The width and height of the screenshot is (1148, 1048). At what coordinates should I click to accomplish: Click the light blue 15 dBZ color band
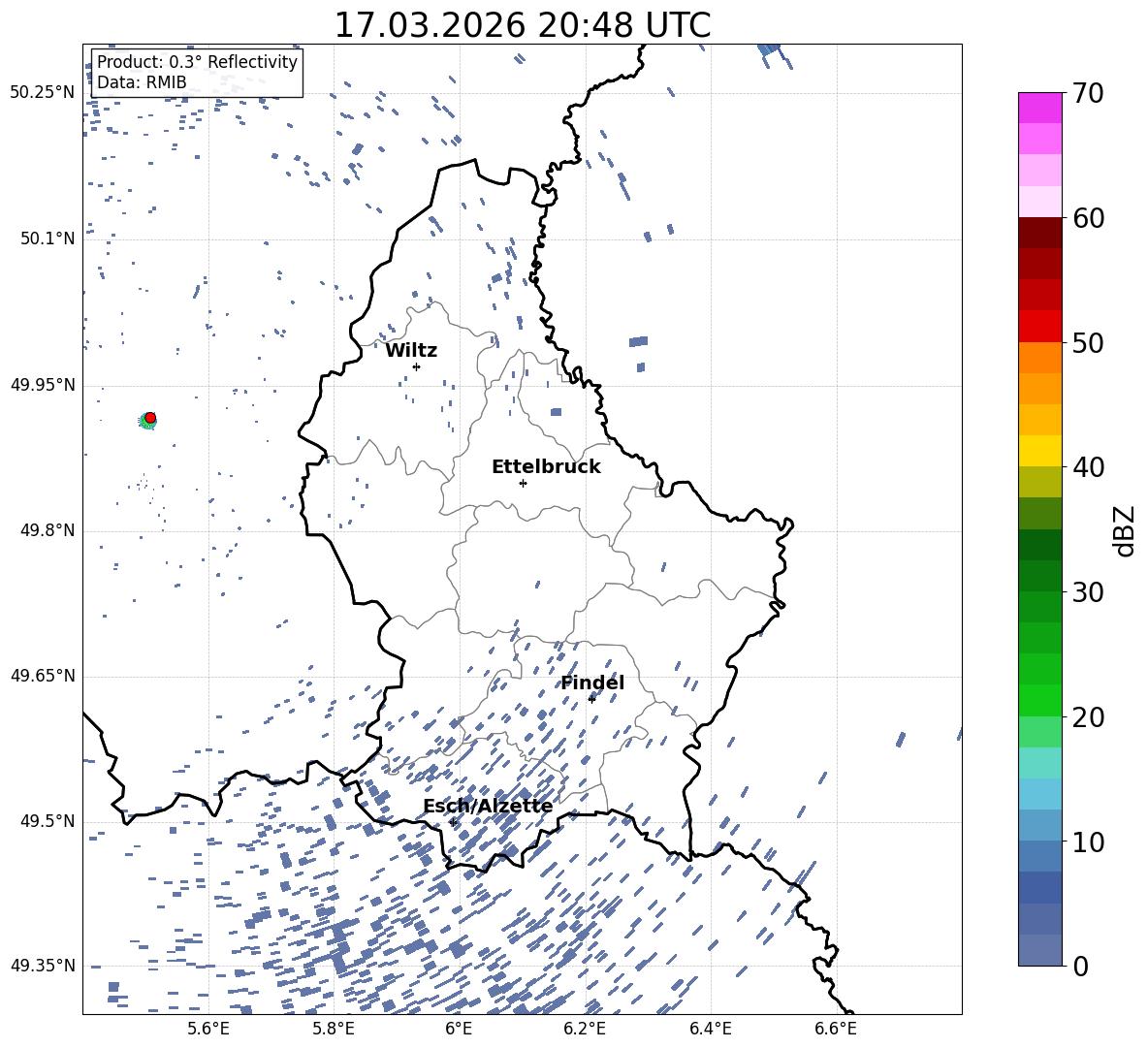click(1040, 794)
